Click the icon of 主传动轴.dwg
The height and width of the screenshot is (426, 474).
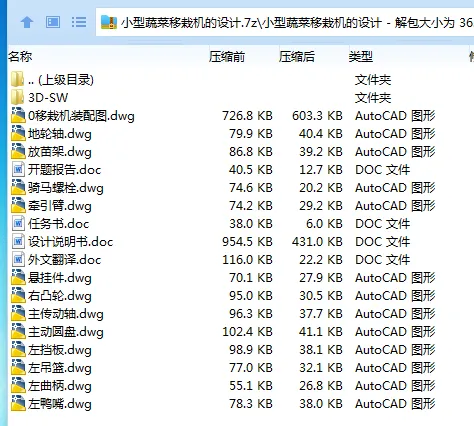[18, 314]
